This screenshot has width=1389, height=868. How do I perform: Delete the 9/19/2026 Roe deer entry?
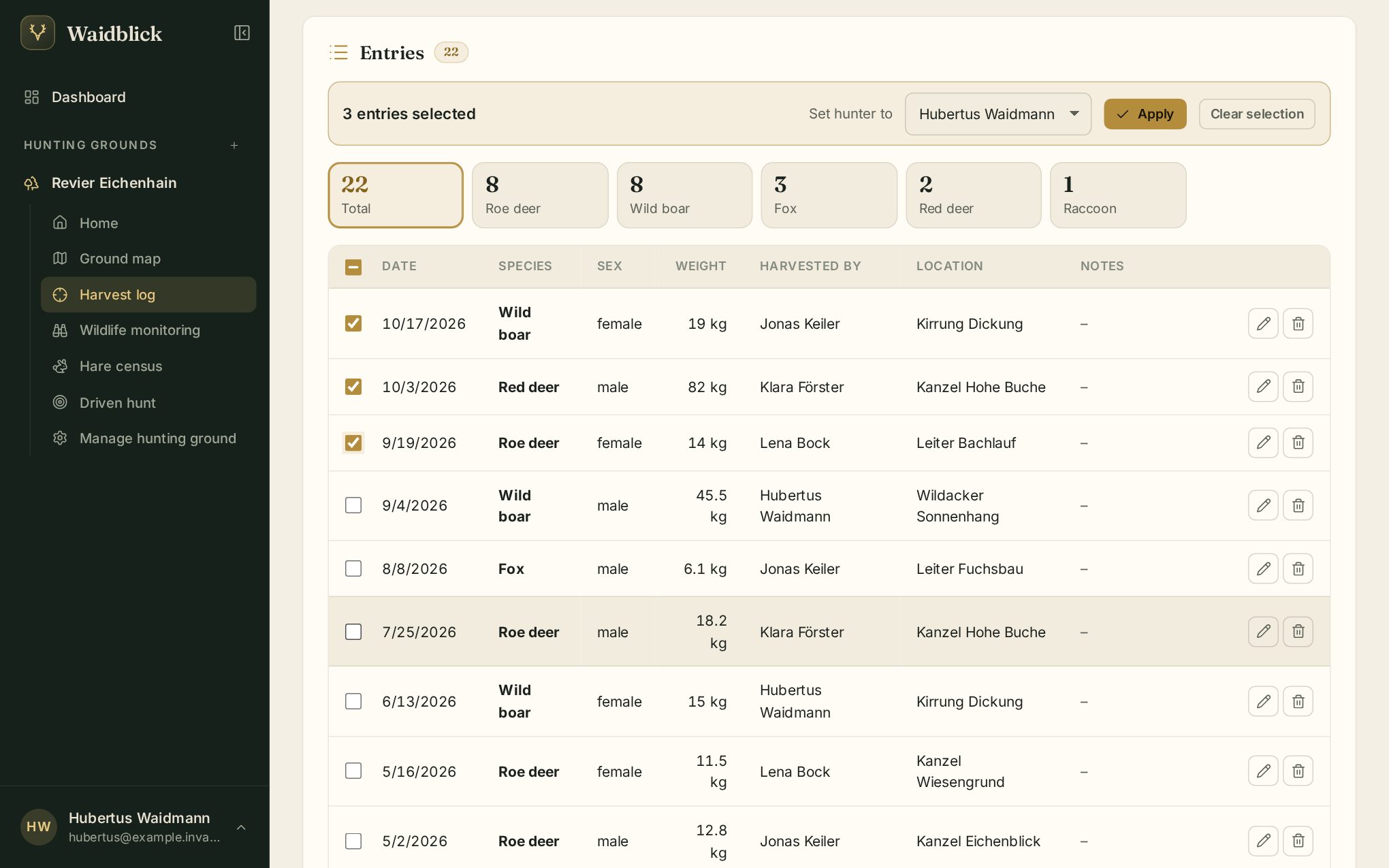(1298, 443)
